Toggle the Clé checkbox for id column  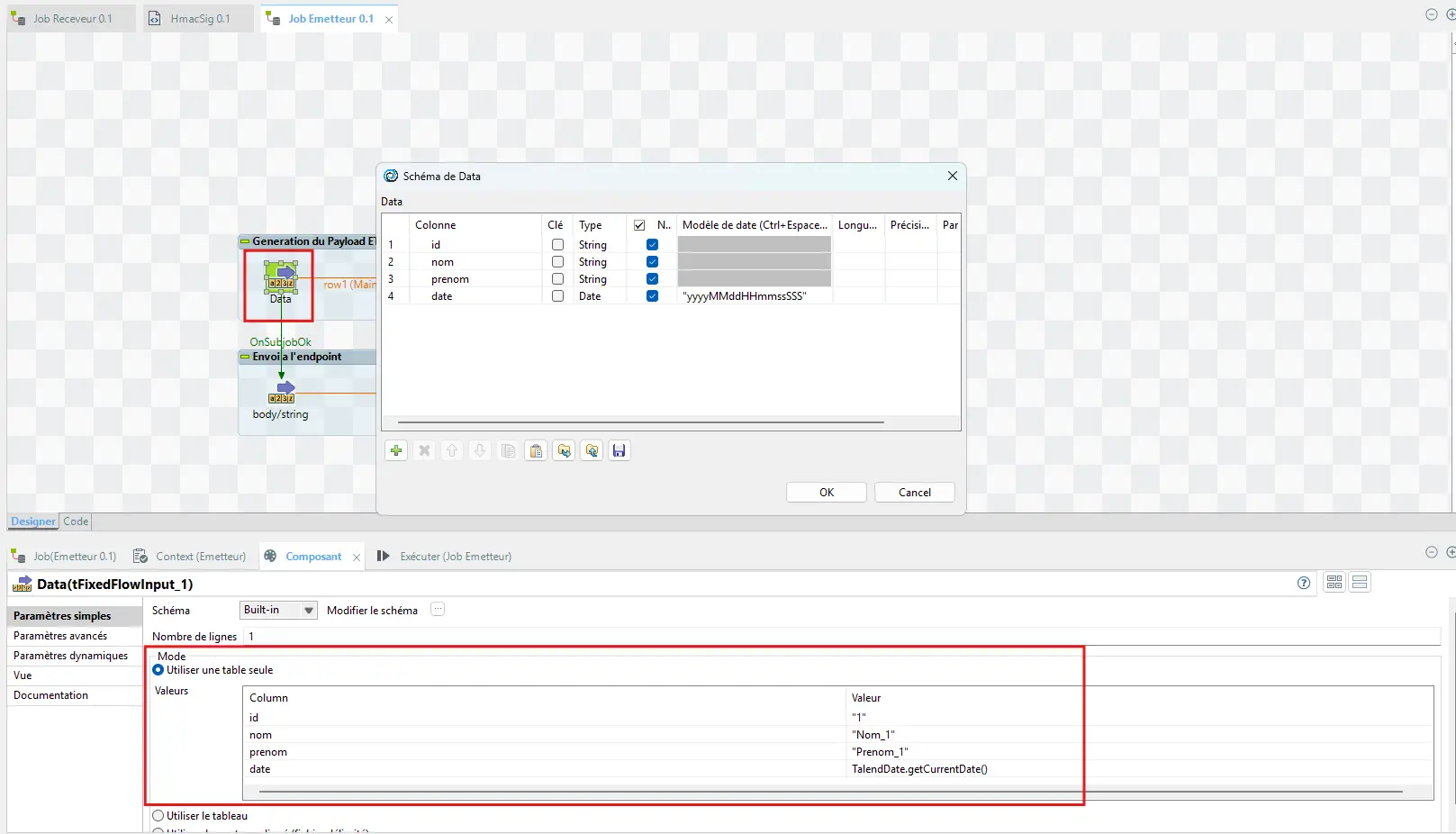tap(557, 245)
